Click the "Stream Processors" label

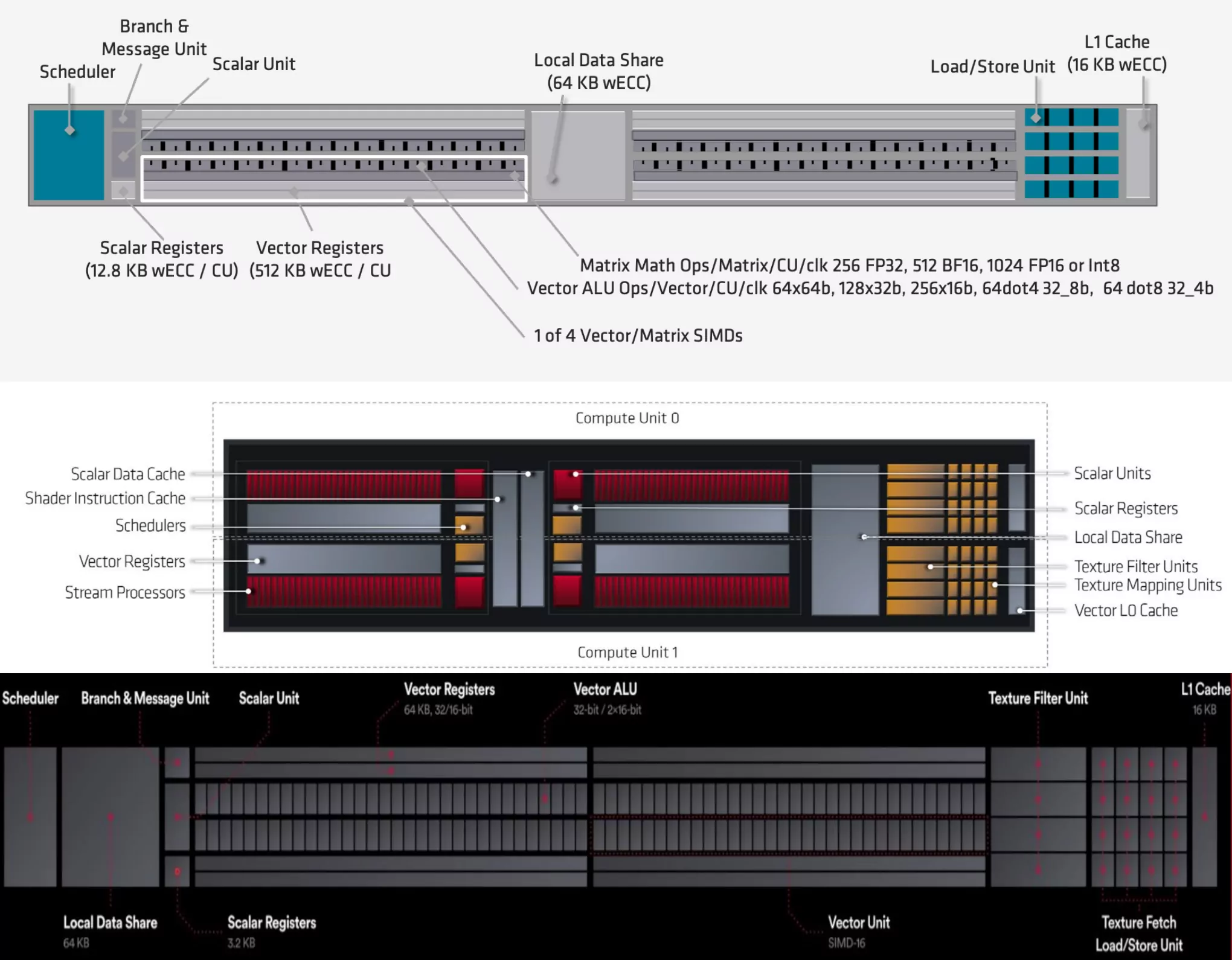[125, 592]
